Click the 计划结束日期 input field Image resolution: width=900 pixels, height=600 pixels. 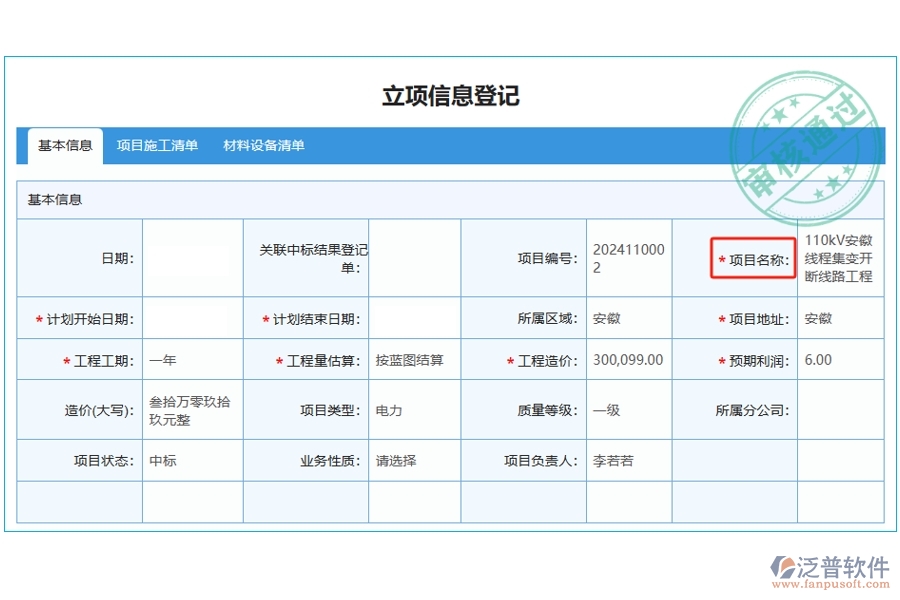pyautogui.click(x=413, y=319)
